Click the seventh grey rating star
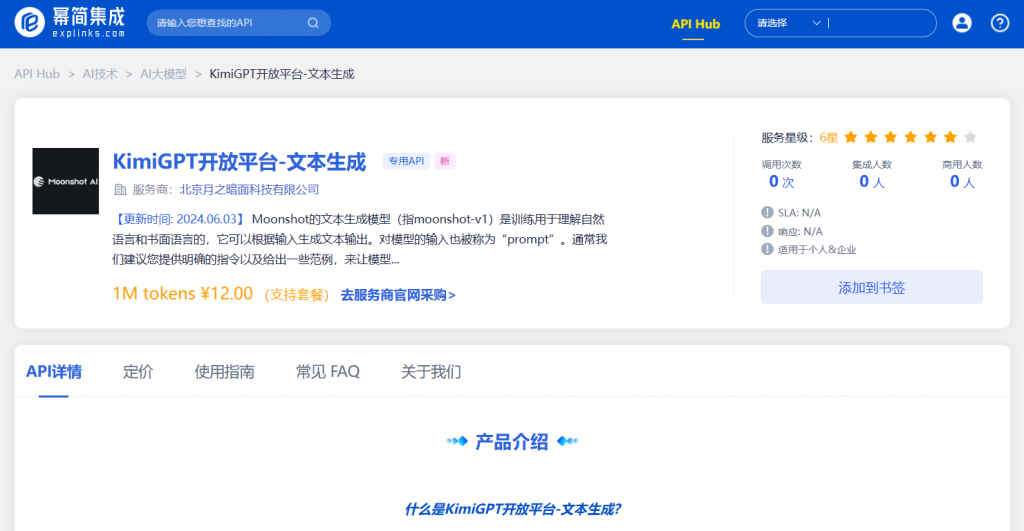 point(970,137)
